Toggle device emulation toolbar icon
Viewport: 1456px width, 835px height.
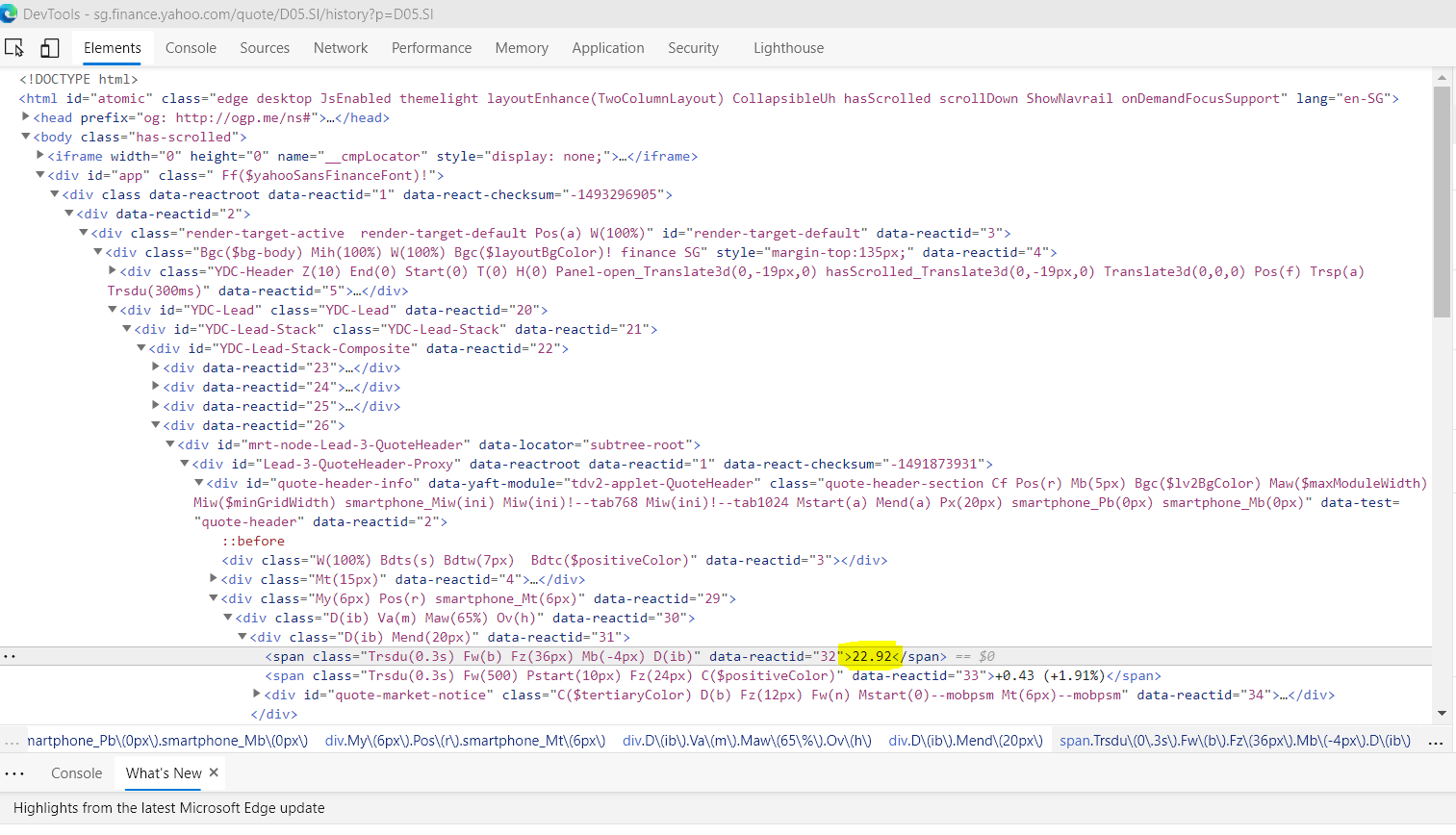click(50, 48)
